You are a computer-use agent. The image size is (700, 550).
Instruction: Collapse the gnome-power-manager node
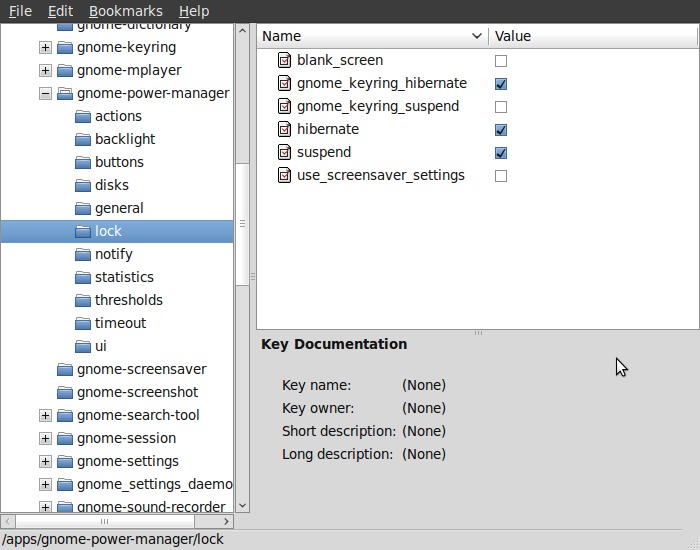[x=45, y=93]
